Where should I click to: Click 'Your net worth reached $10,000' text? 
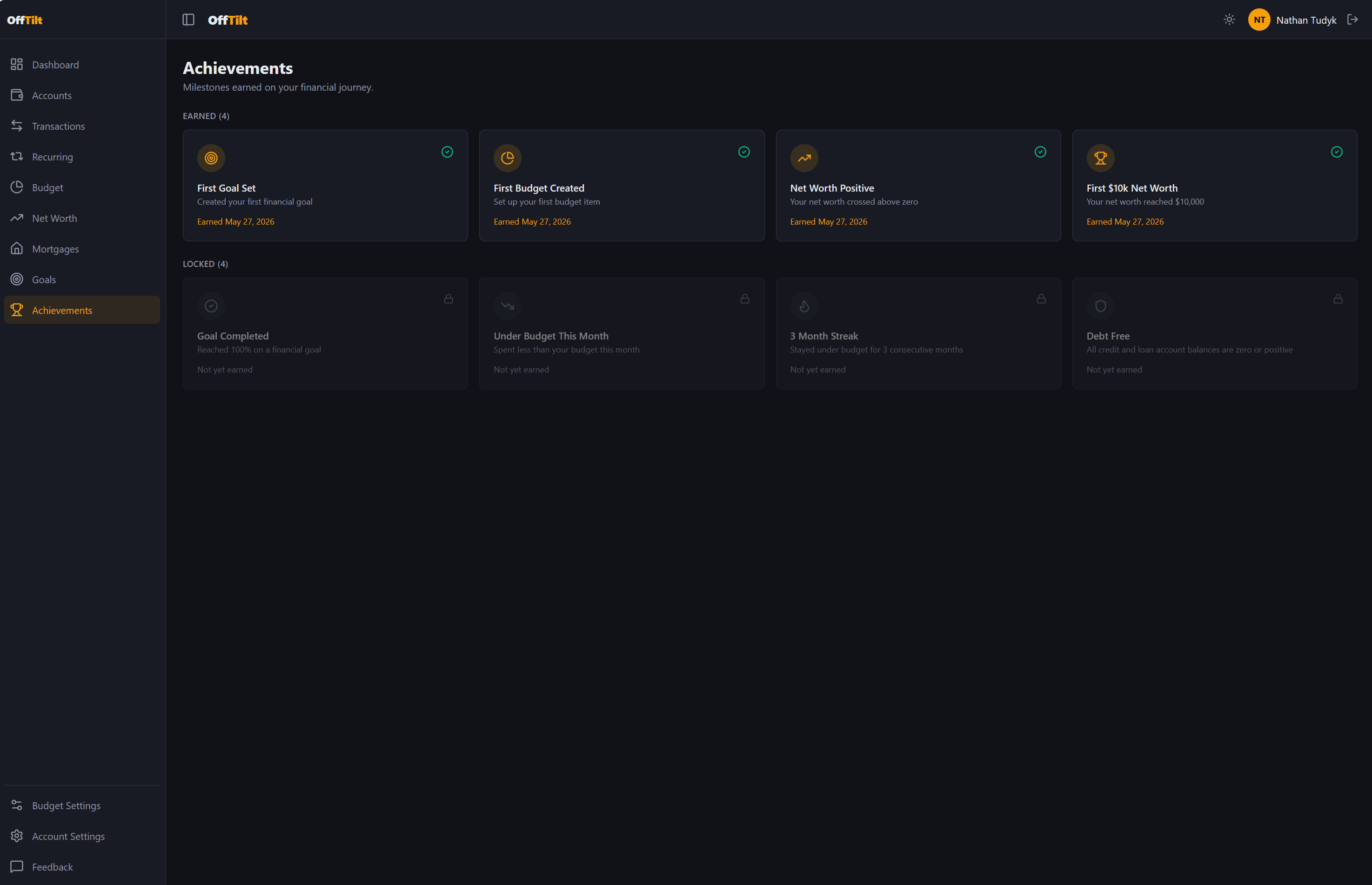point(1145,202)
